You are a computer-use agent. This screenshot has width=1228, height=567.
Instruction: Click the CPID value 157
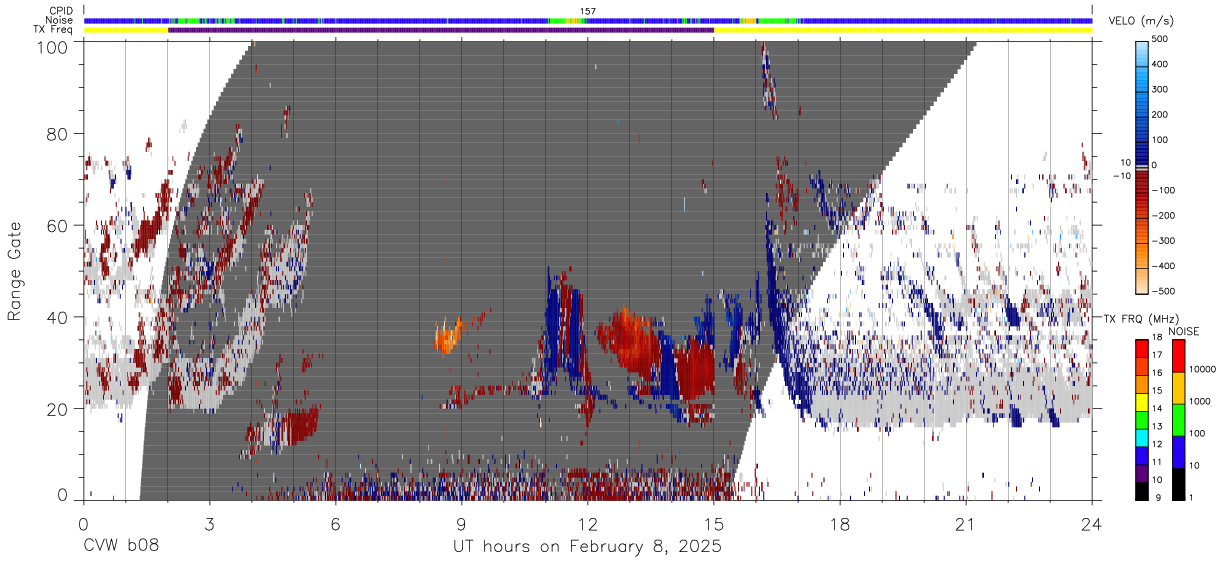pyautogui.click(x=588, y=11)
